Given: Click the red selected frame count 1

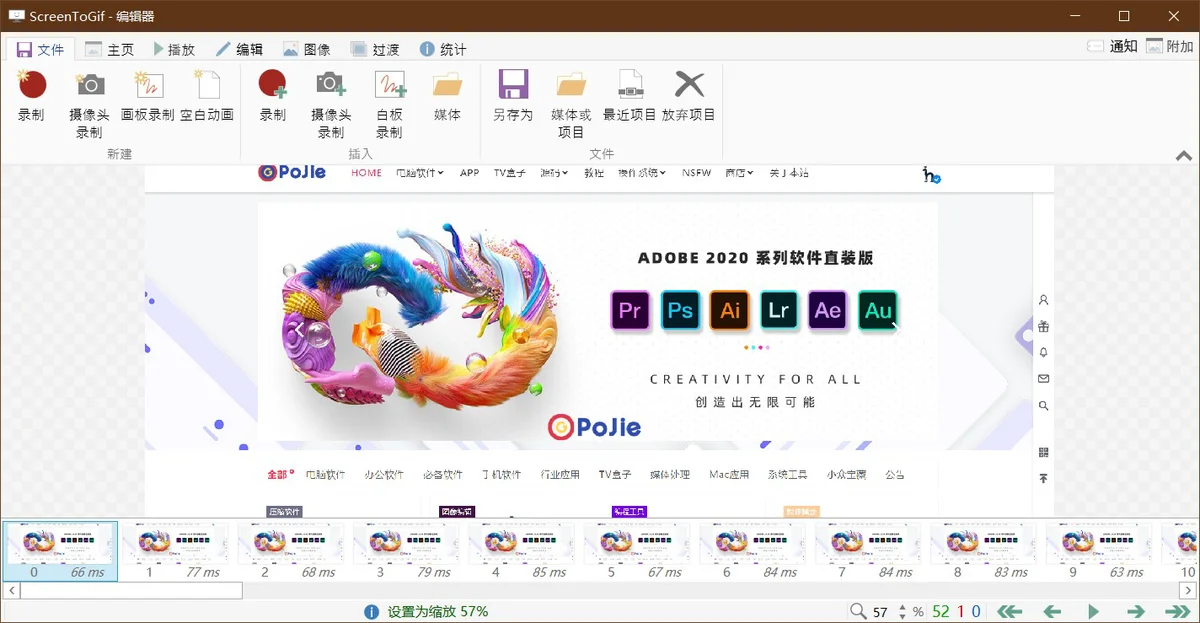Looking at the screenshot, I should pos(961,611).
